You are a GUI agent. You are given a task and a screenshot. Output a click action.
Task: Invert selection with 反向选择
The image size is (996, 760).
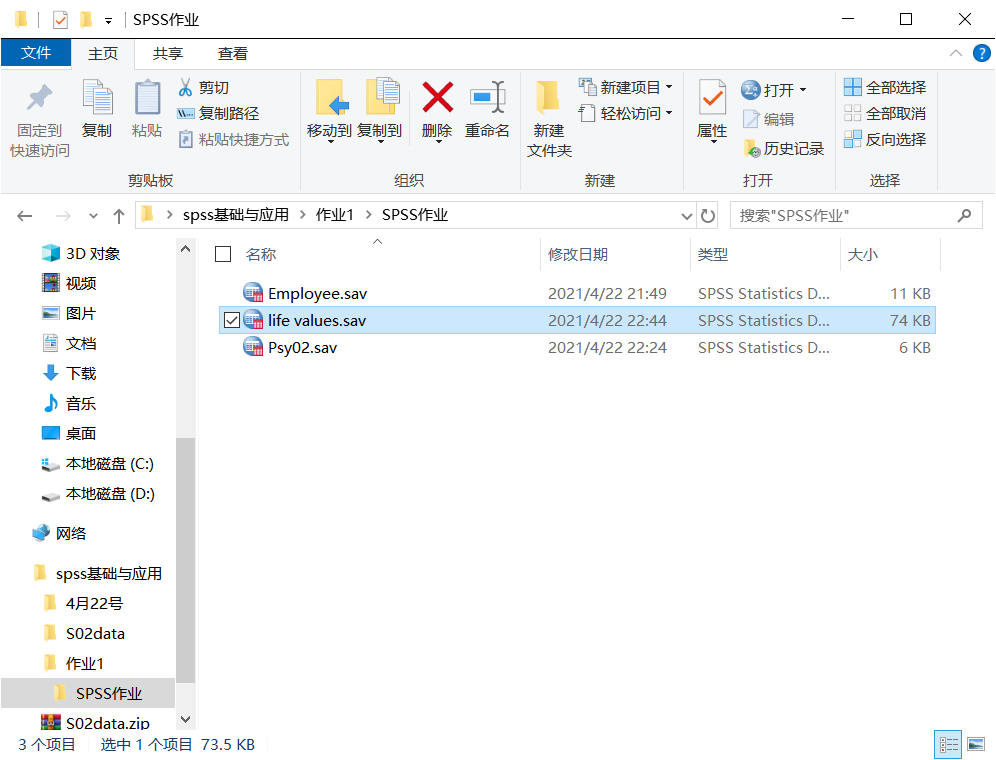[885, 139]
